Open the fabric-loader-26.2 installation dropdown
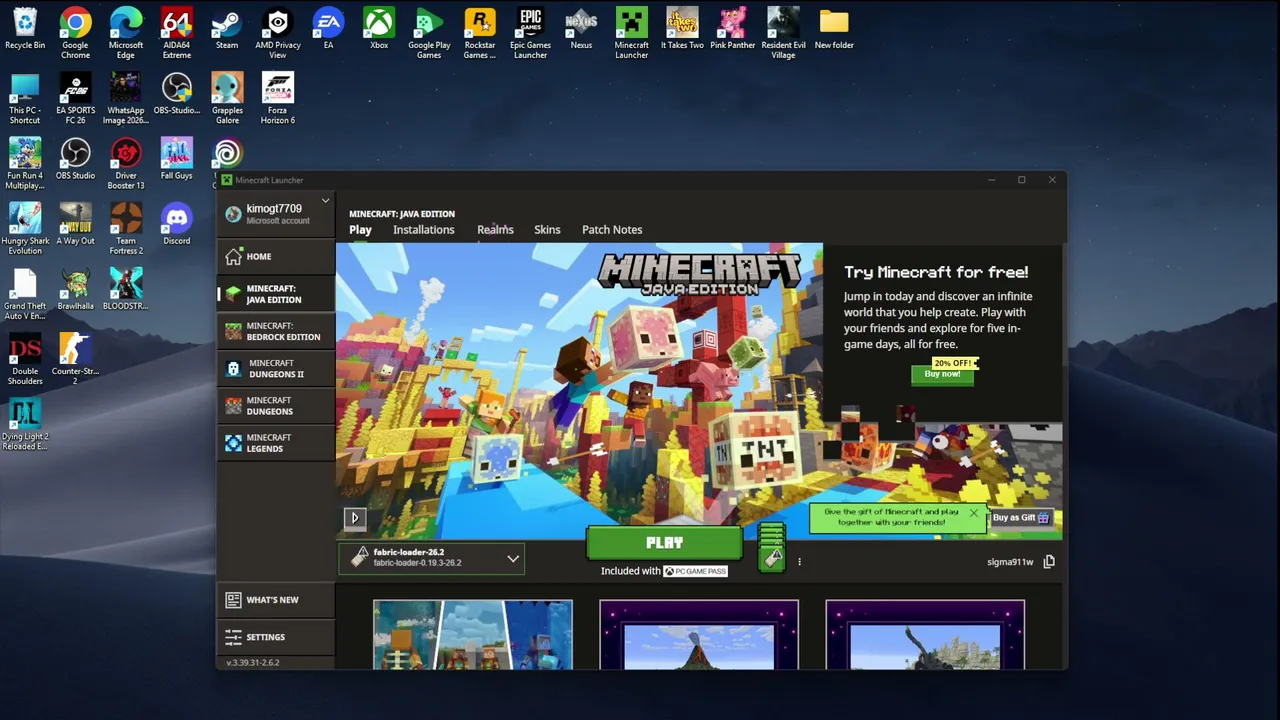 click(431, 558)
